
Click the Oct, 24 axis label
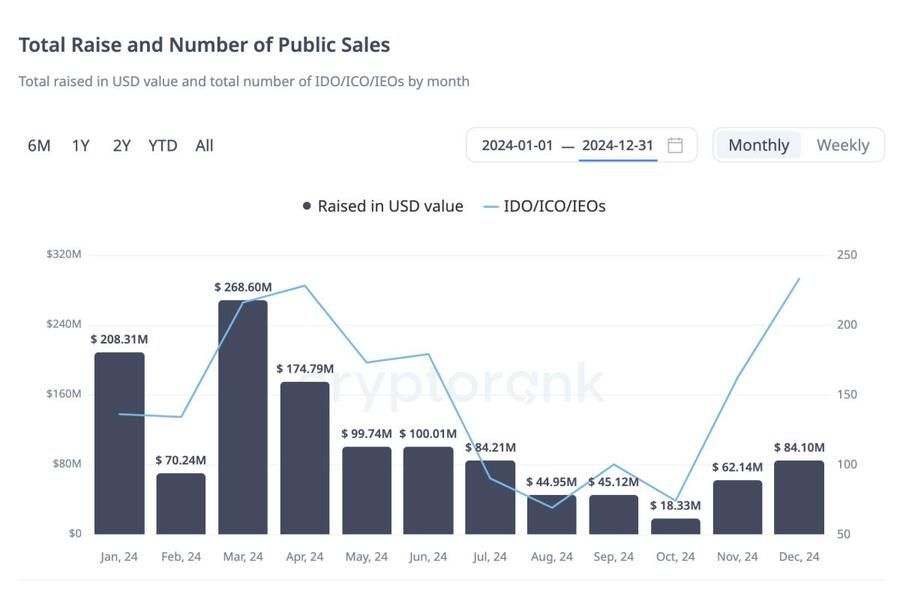coord(676,556)
